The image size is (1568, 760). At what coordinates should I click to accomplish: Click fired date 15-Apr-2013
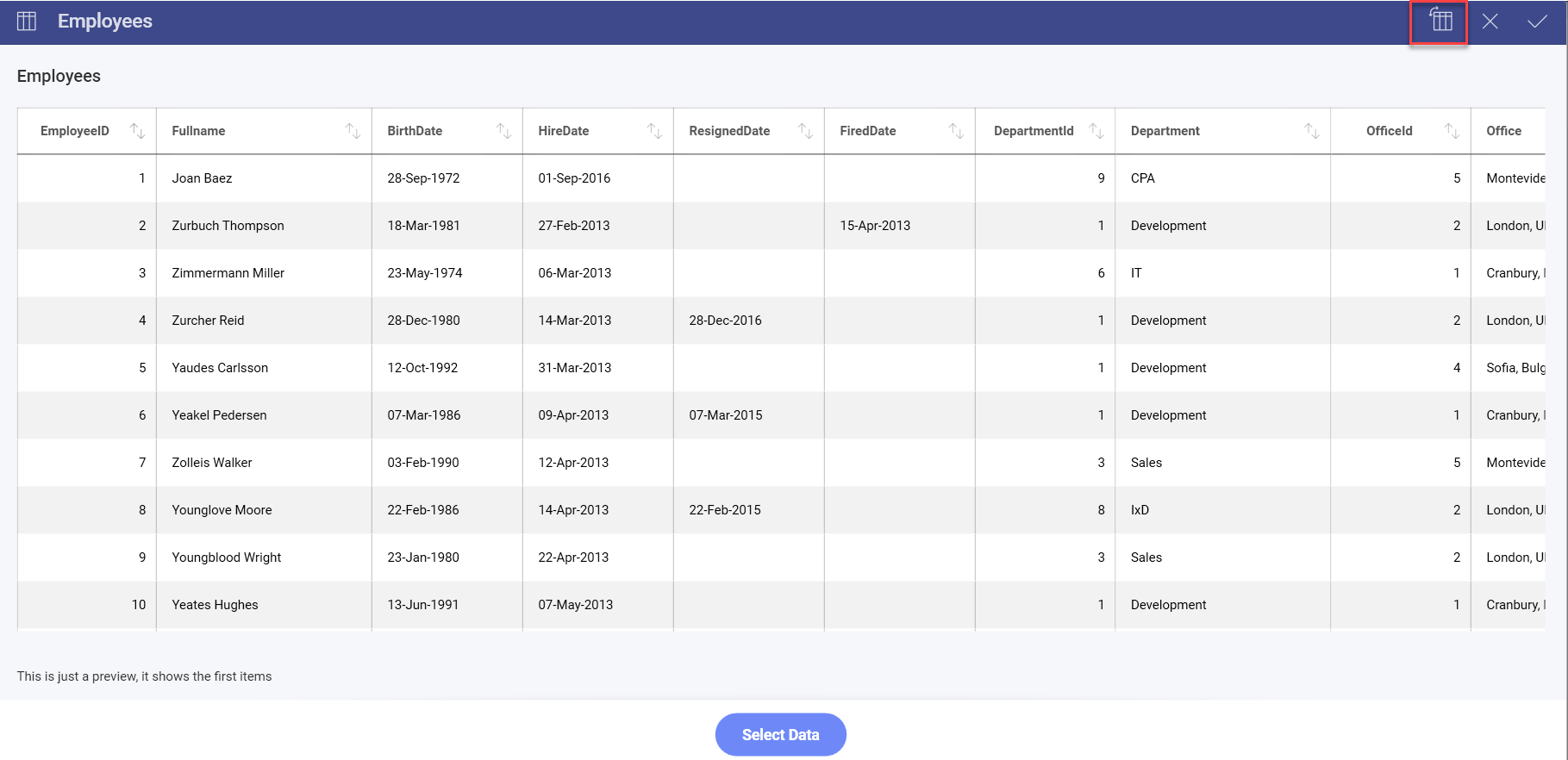pos(875,226)
